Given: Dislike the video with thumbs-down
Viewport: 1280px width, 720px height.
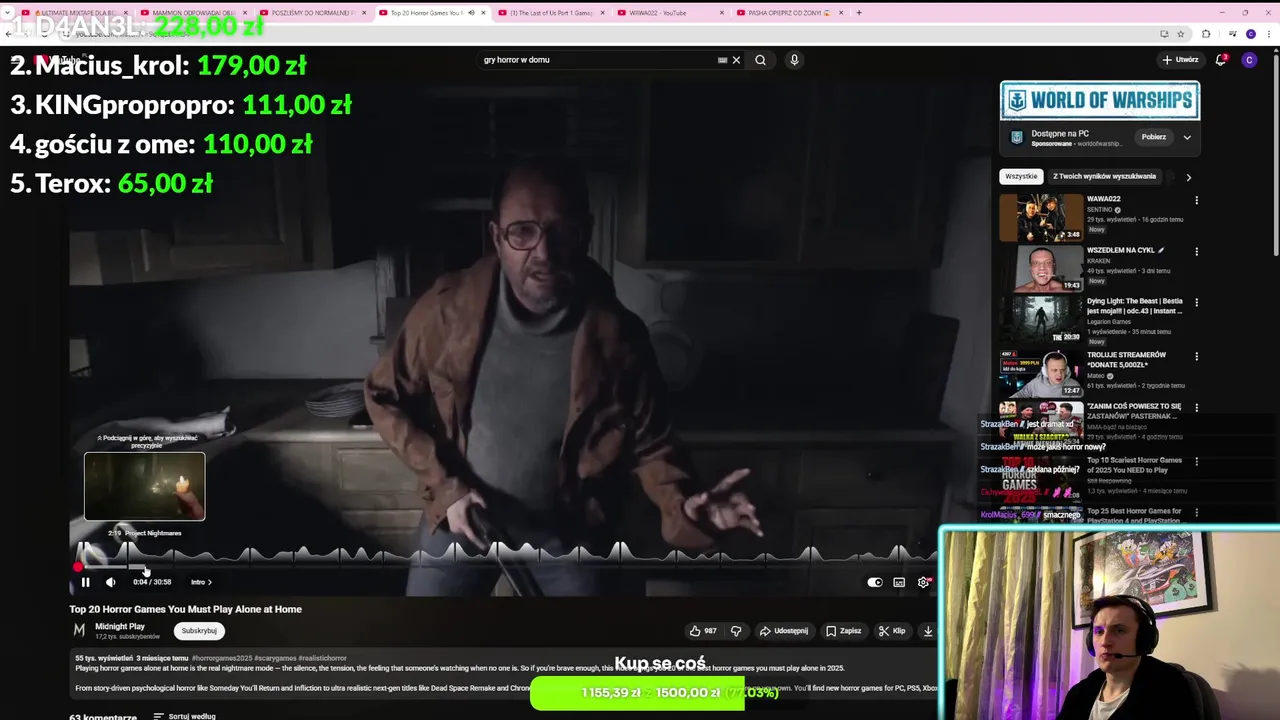Looking at the screenshot, I should tap(736, 631).
